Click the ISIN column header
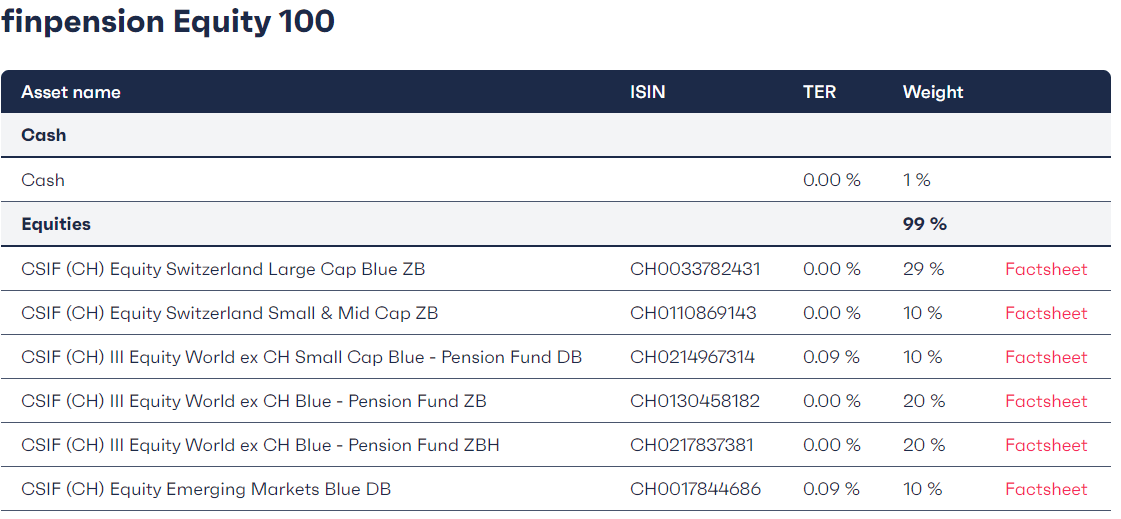This screenshot has width=1121, height=519. [x=648, y=92]
